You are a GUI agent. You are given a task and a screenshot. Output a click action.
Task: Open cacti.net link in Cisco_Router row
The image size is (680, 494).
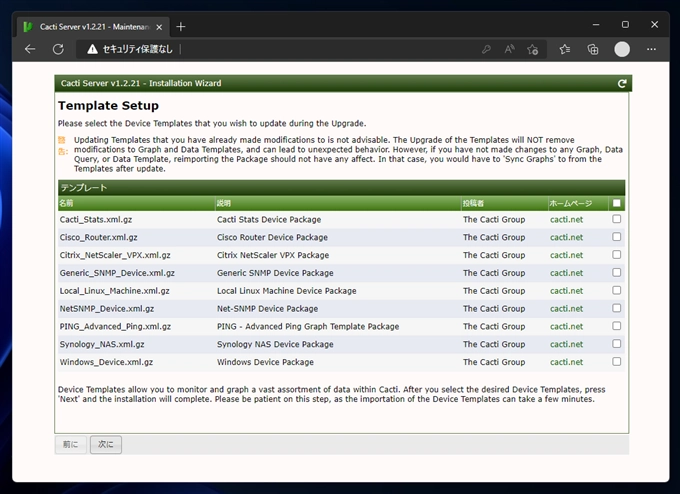pyautogui.click(x=566, y=237)
